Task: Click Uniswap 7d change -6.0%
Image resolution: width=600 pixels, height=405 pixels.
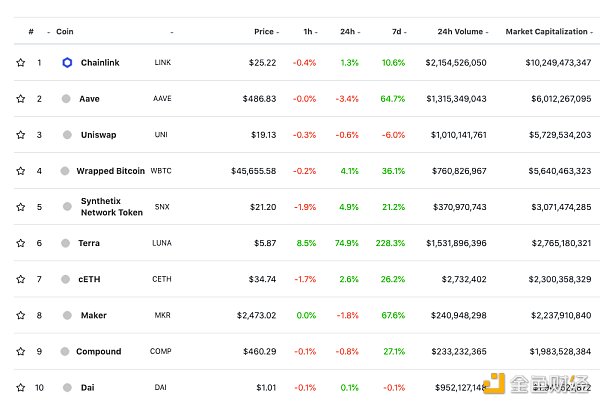Action: (393, 135)
